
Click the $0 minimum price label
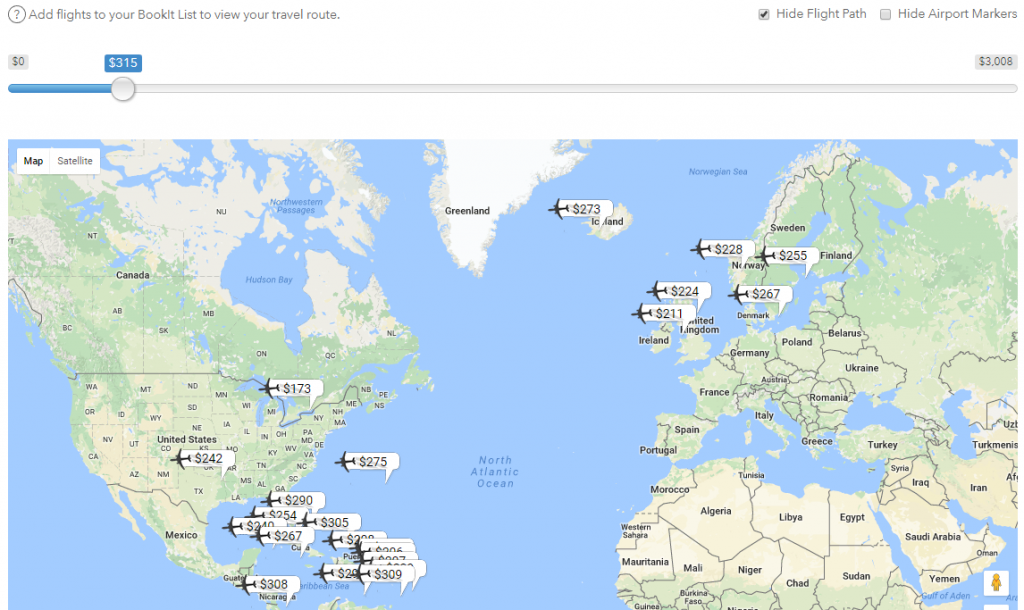click(x=18, y=62)
